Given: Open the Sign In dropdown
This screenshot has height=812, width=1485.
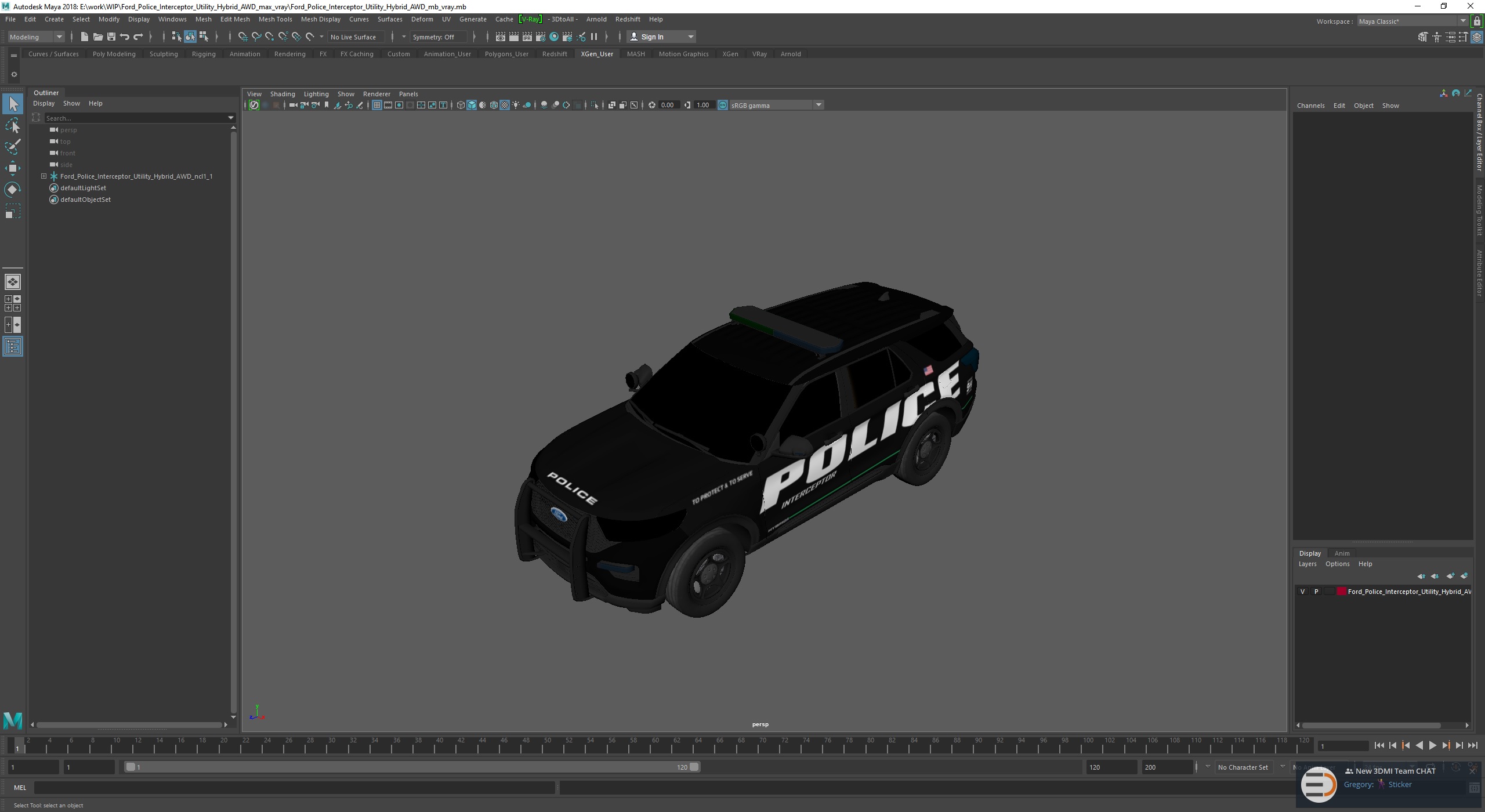Looking at the screenshot, I should click(661, 37).
